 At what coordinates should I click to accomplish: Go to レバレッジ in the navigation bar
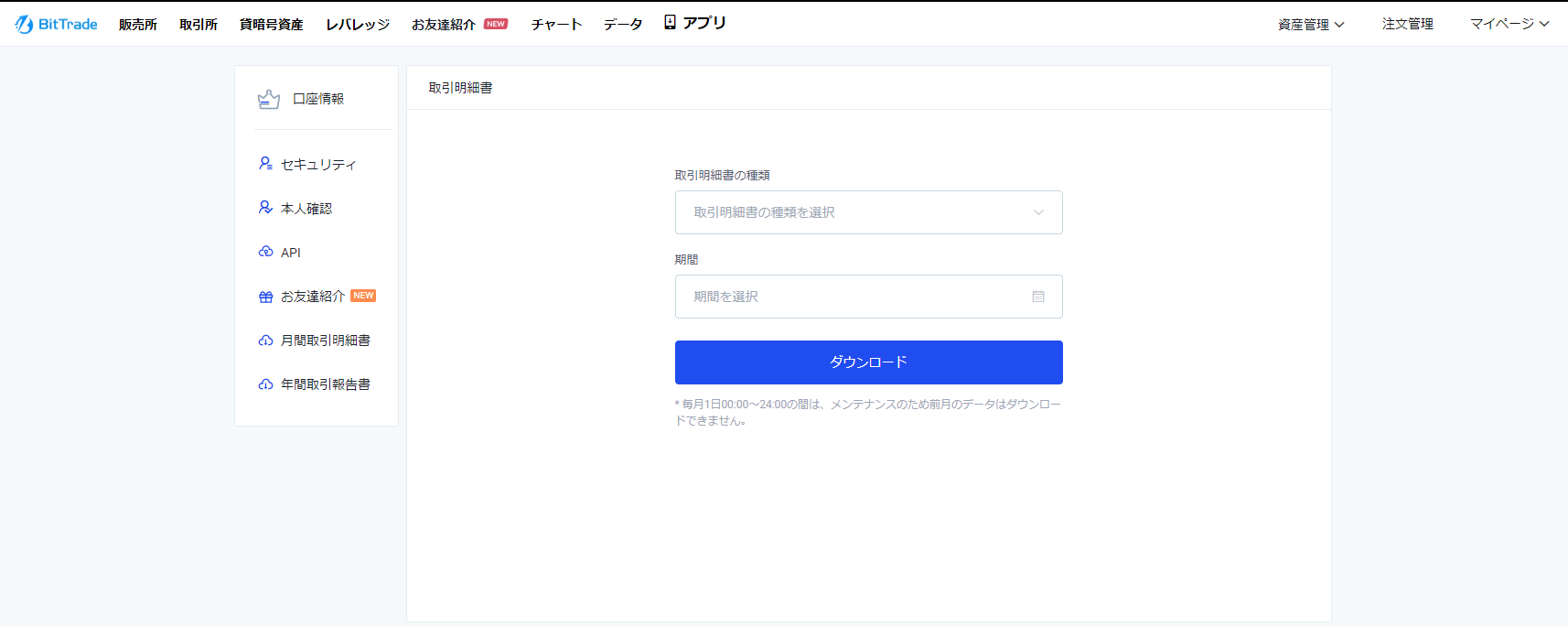point(358,25)
